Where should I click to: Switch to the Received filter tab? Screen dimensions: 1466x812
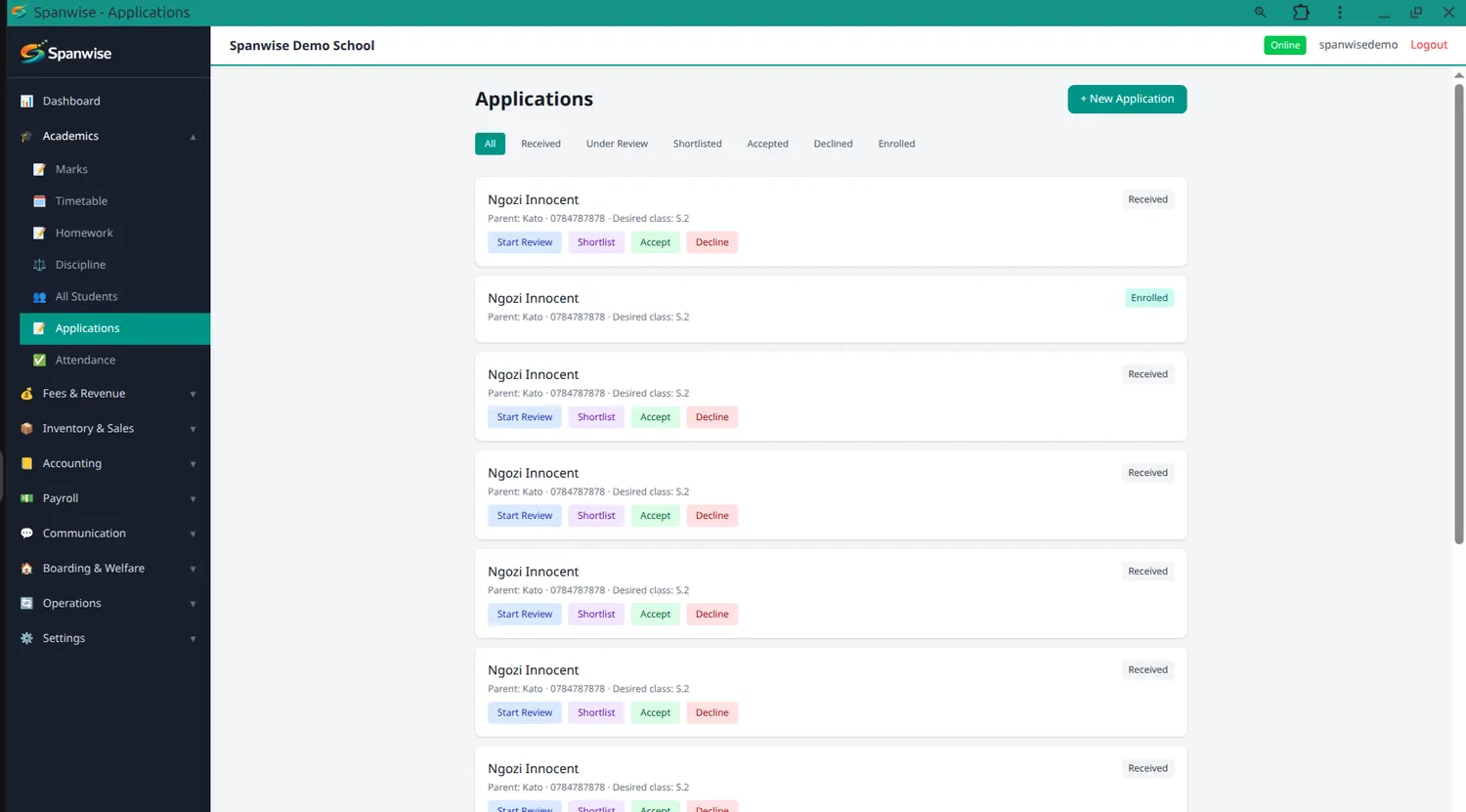pyautogui.click(x=540, y=144)
